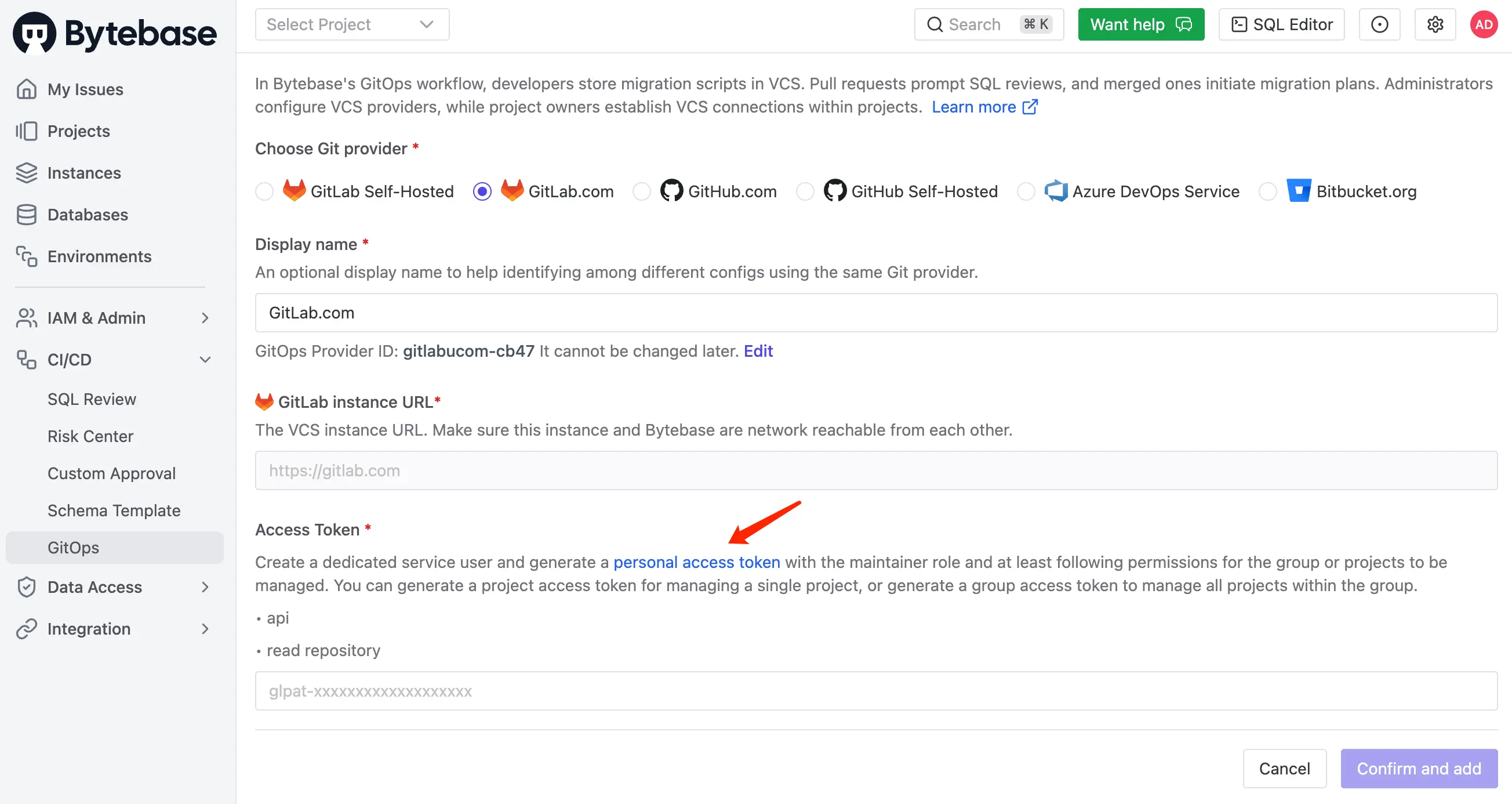The image size is (1512, 804).
Task: Expand the IAM & Admin chevron
Action: (x=205, y=318)
